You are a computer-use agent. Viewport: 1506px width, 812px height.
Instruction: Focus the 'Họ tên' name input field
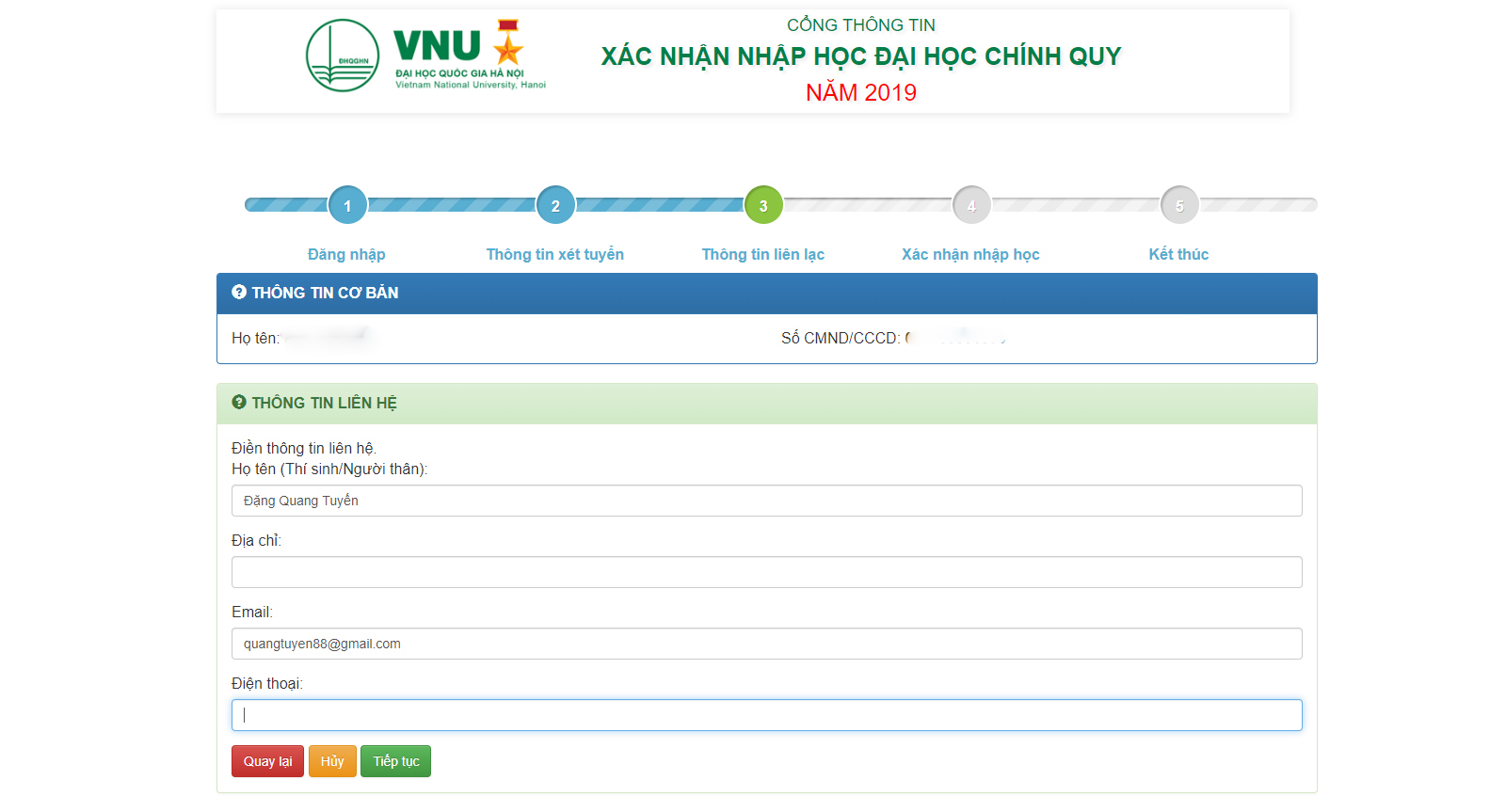pos(766,501)
